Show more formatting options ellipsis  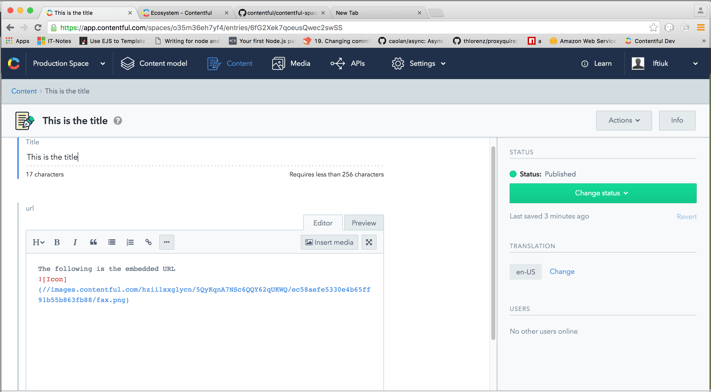click(x=166, y=242)
